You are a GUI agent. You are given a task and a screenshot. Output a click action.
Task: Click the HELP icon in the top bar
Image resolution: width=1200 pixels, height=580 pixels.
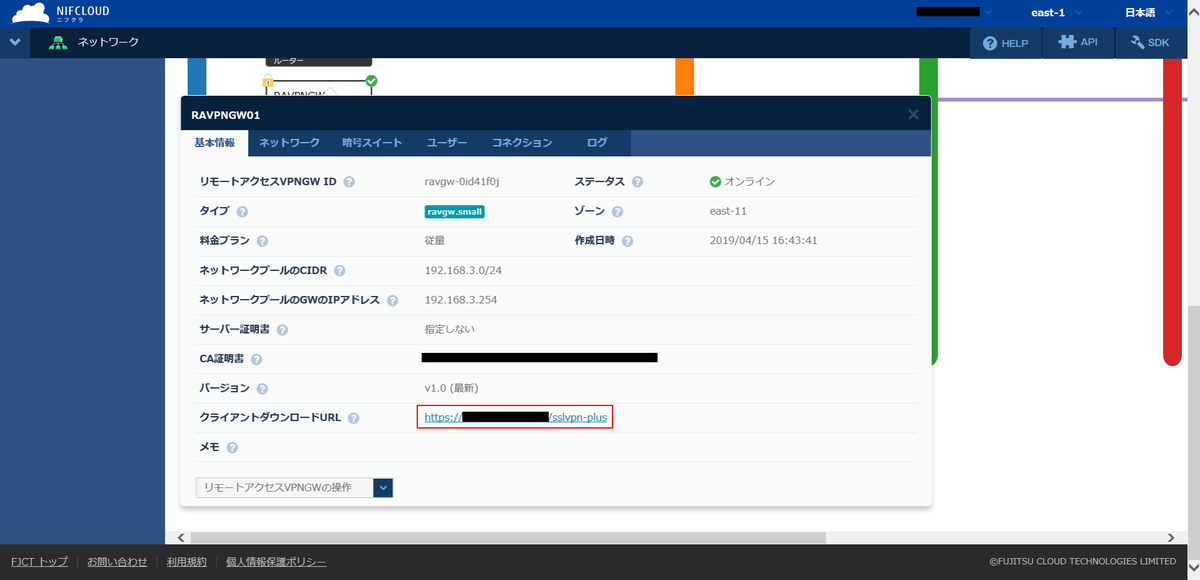coord(1004,43)
